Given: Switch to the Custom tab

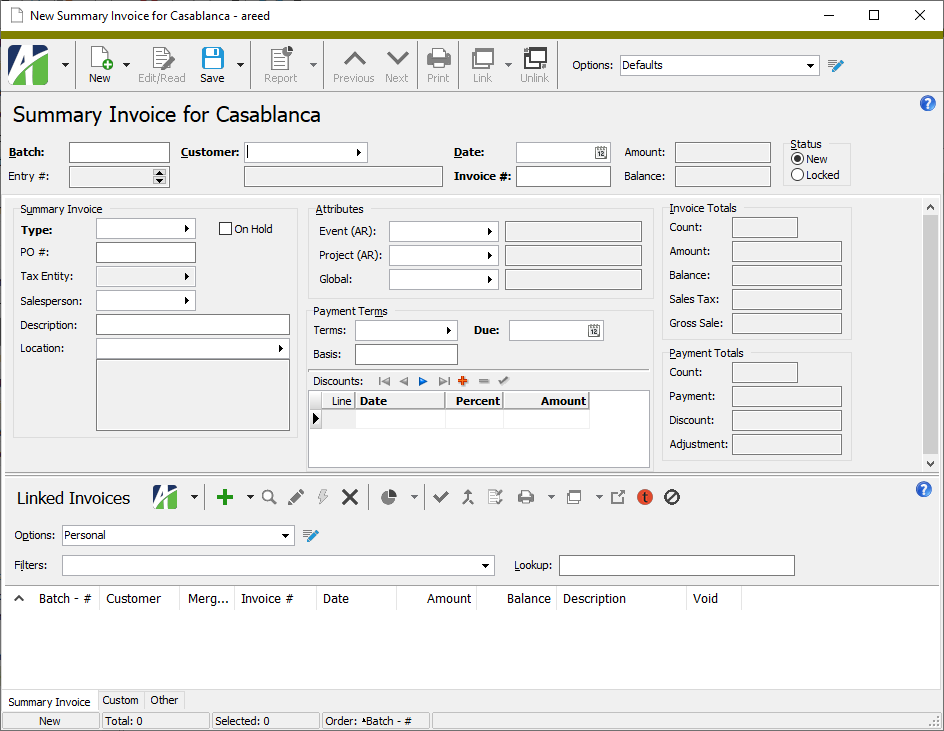Looking at the screenshot, I should [120, 700].
